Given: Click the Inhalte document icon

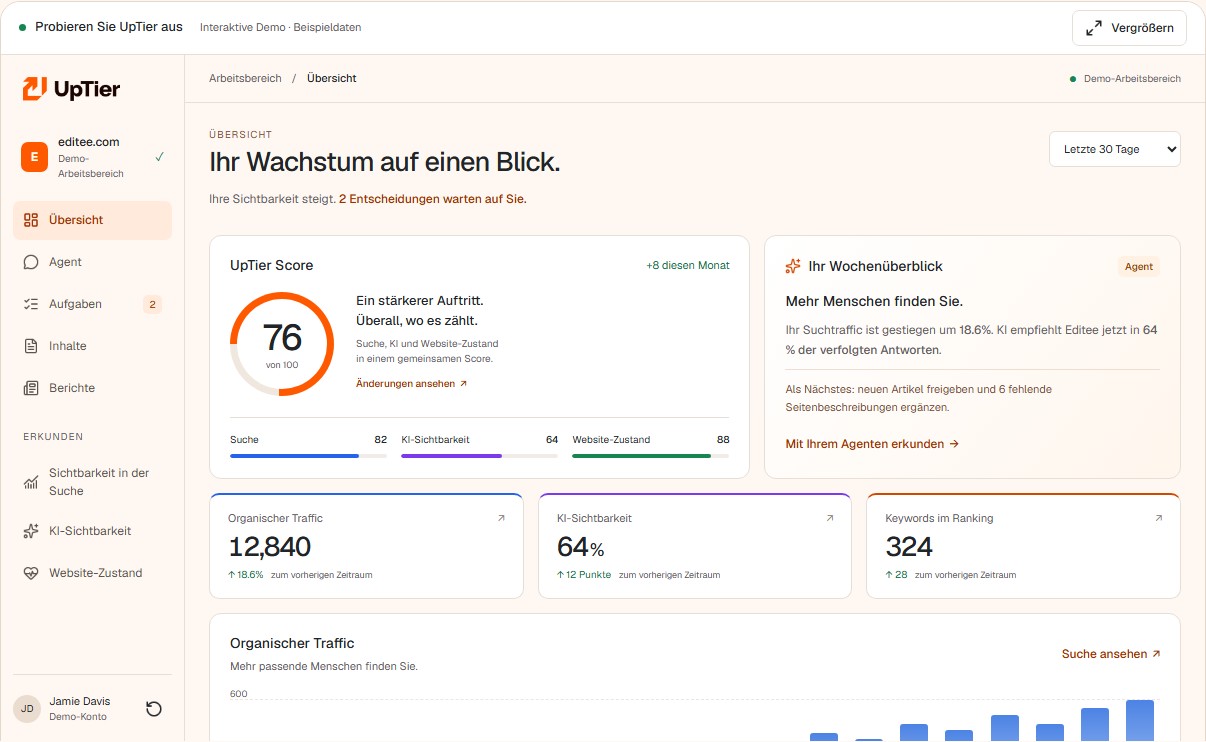Looking at the screenshot, I should (31, 346).
